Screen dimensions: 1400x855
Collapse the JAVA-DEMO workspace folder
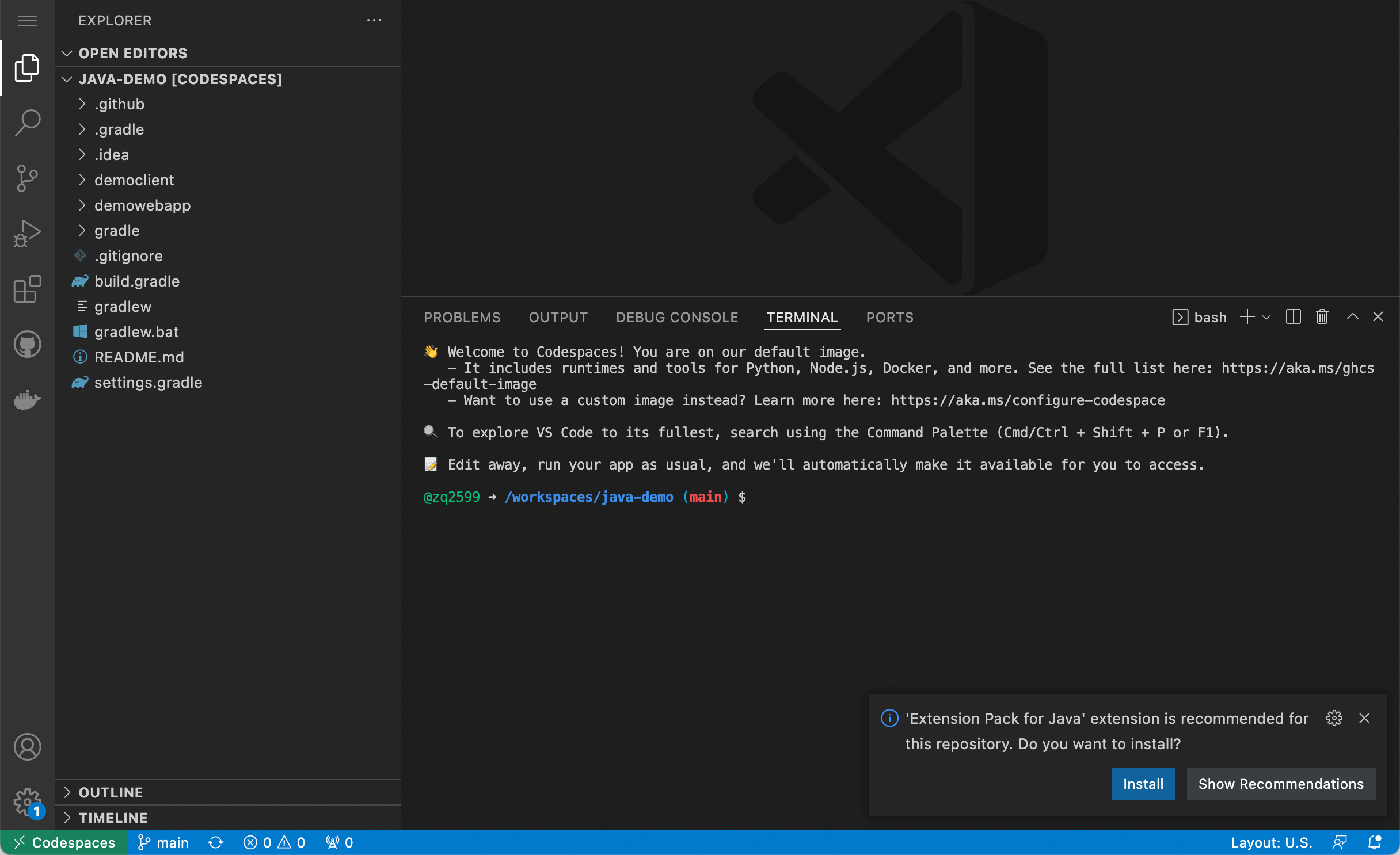[x=228, y=79]
